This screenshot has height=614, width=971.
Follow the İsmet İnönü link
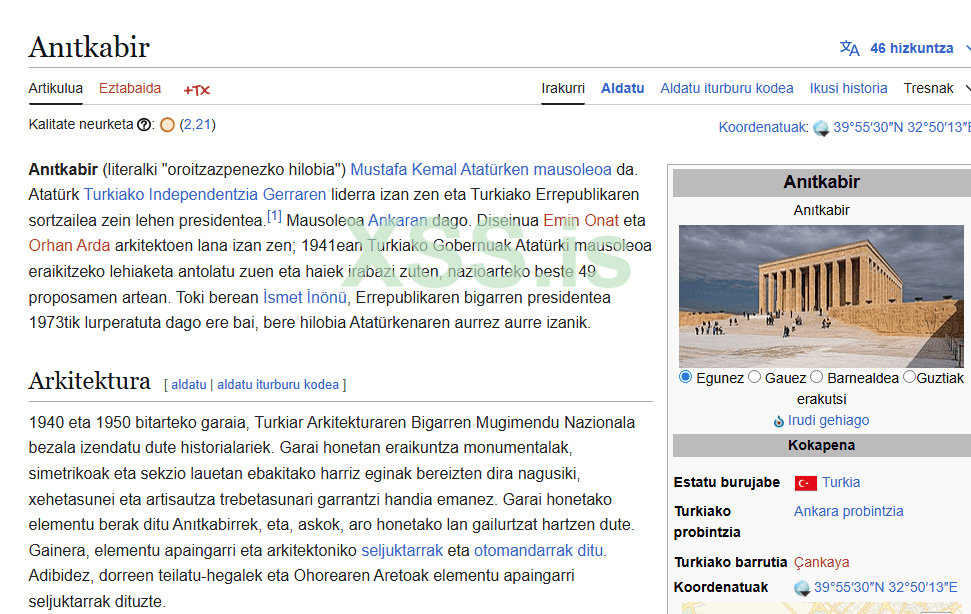[304, 297]
